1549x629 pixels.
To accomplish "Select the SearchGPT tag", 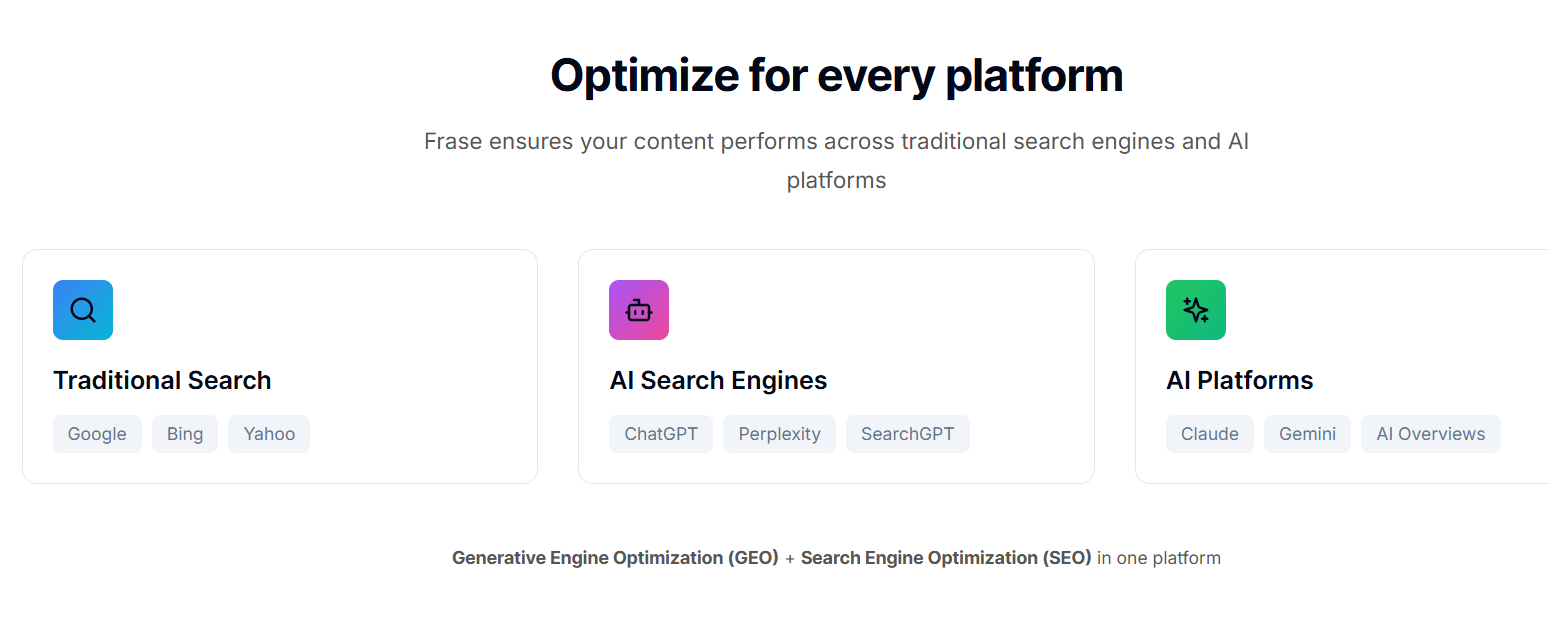I will tap(908, 434).
